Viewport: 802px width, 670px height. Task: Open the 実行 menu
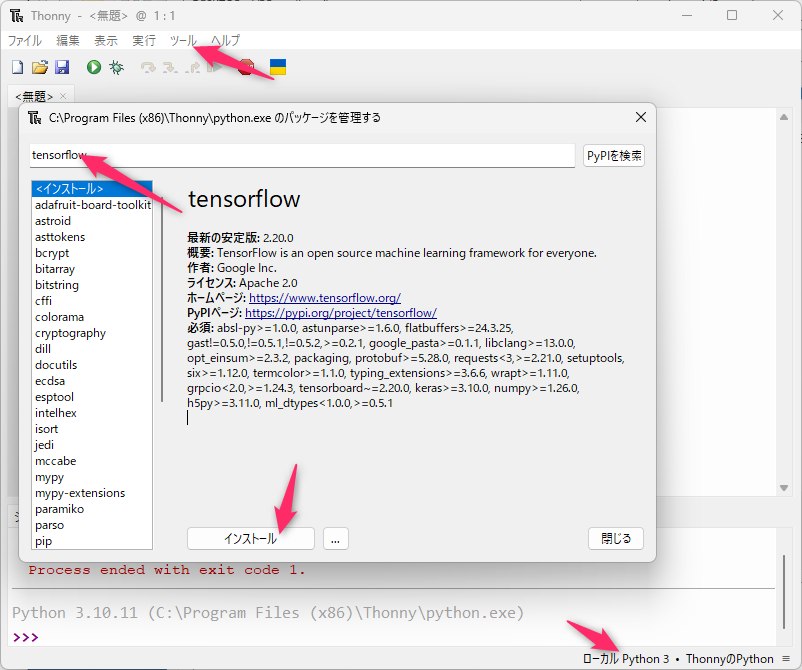[144, 41]
